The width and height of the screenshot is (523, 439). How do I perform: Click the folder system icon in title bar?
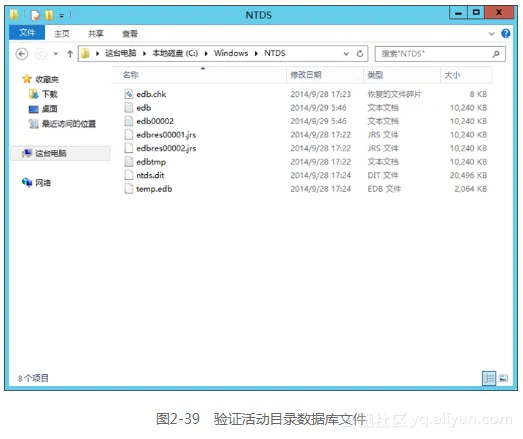pos(14,15)
